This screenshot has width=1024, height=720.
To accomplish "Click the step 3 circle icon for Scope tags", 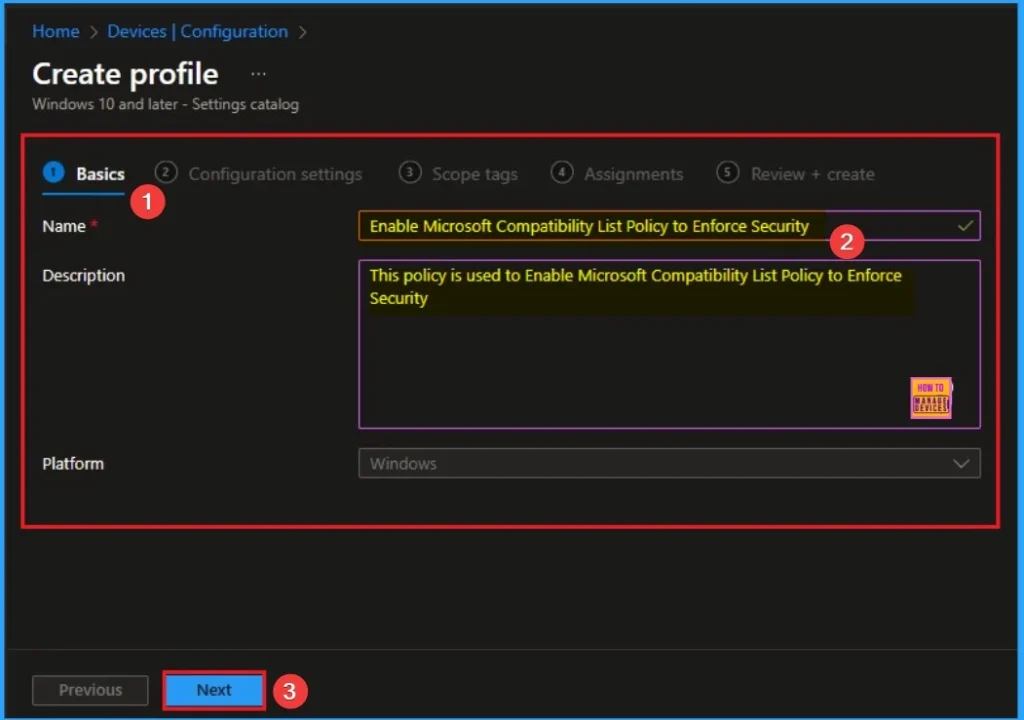I will click(409, 172).
